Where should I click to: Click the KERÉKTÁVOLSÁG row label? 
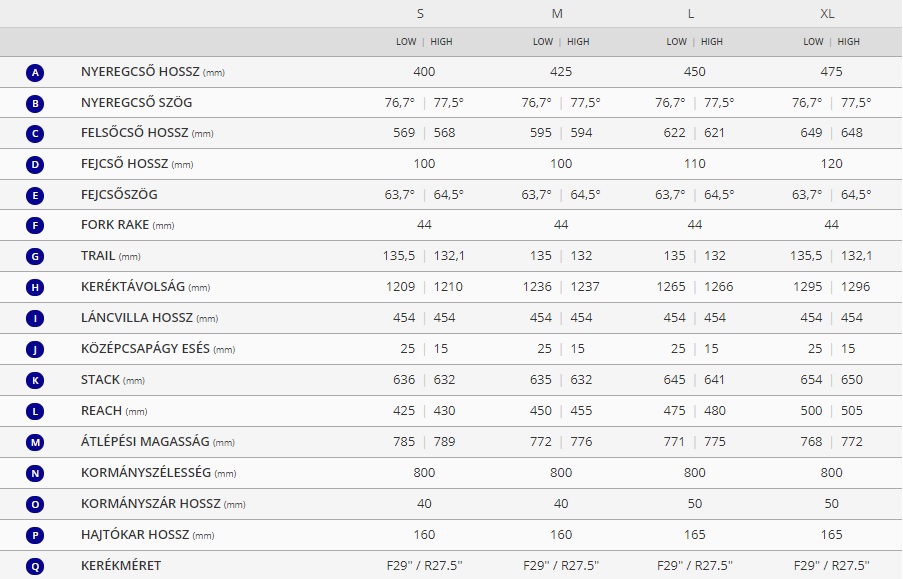point(132,287)
